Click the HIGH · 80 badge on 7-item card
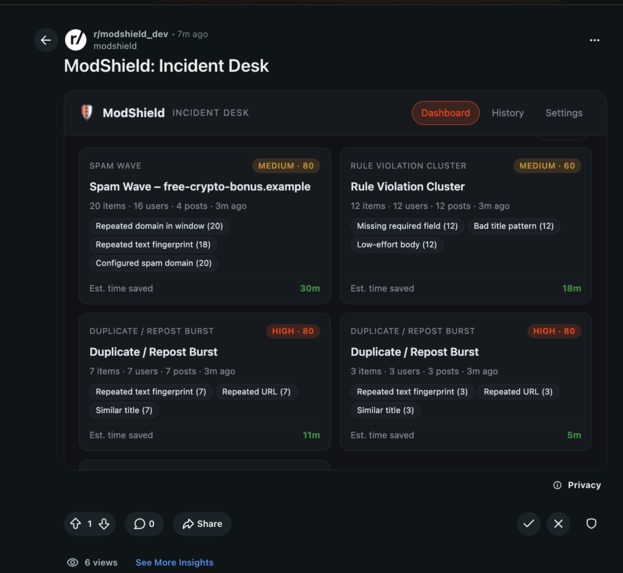 [x=293, y=331]
